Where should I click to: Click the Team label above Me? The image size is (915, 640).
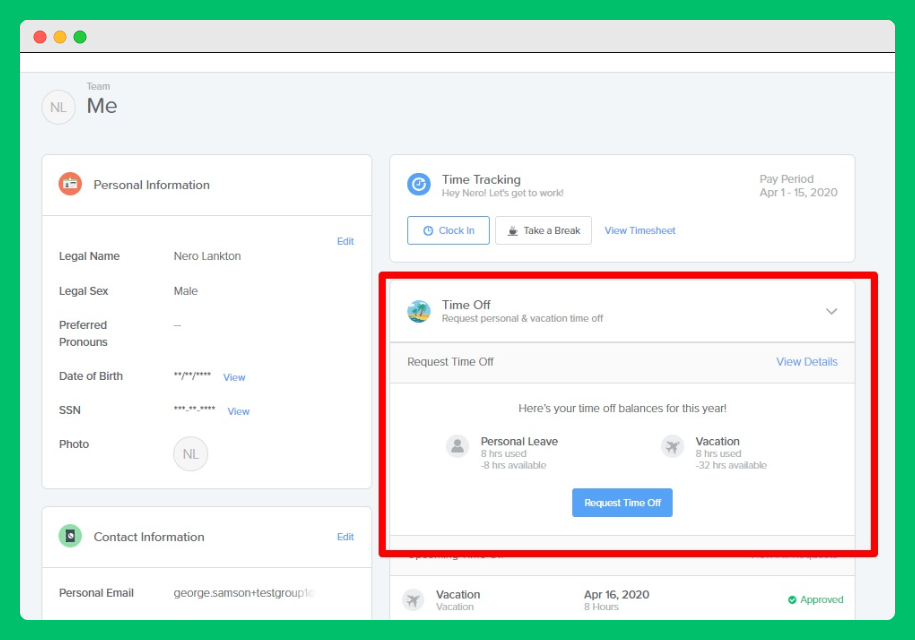[x=98, y=86]
